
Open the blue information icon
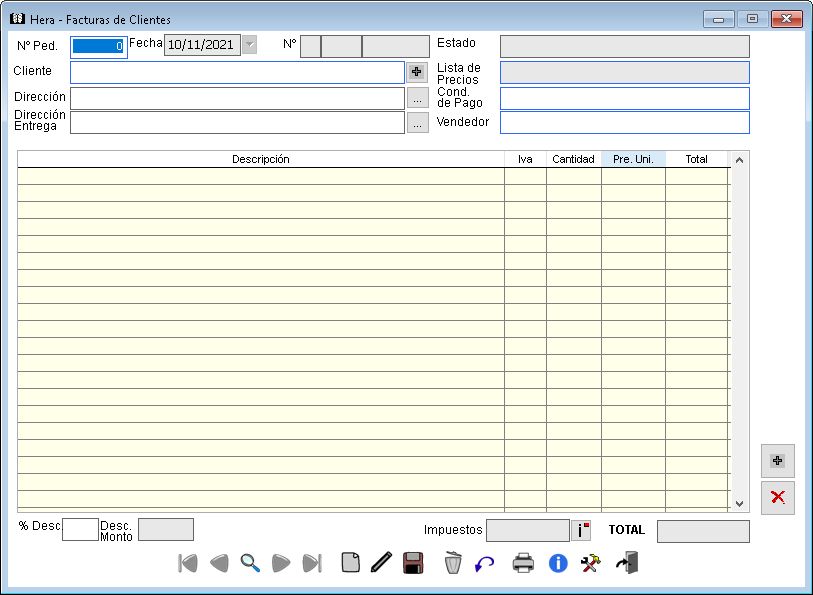558,563
